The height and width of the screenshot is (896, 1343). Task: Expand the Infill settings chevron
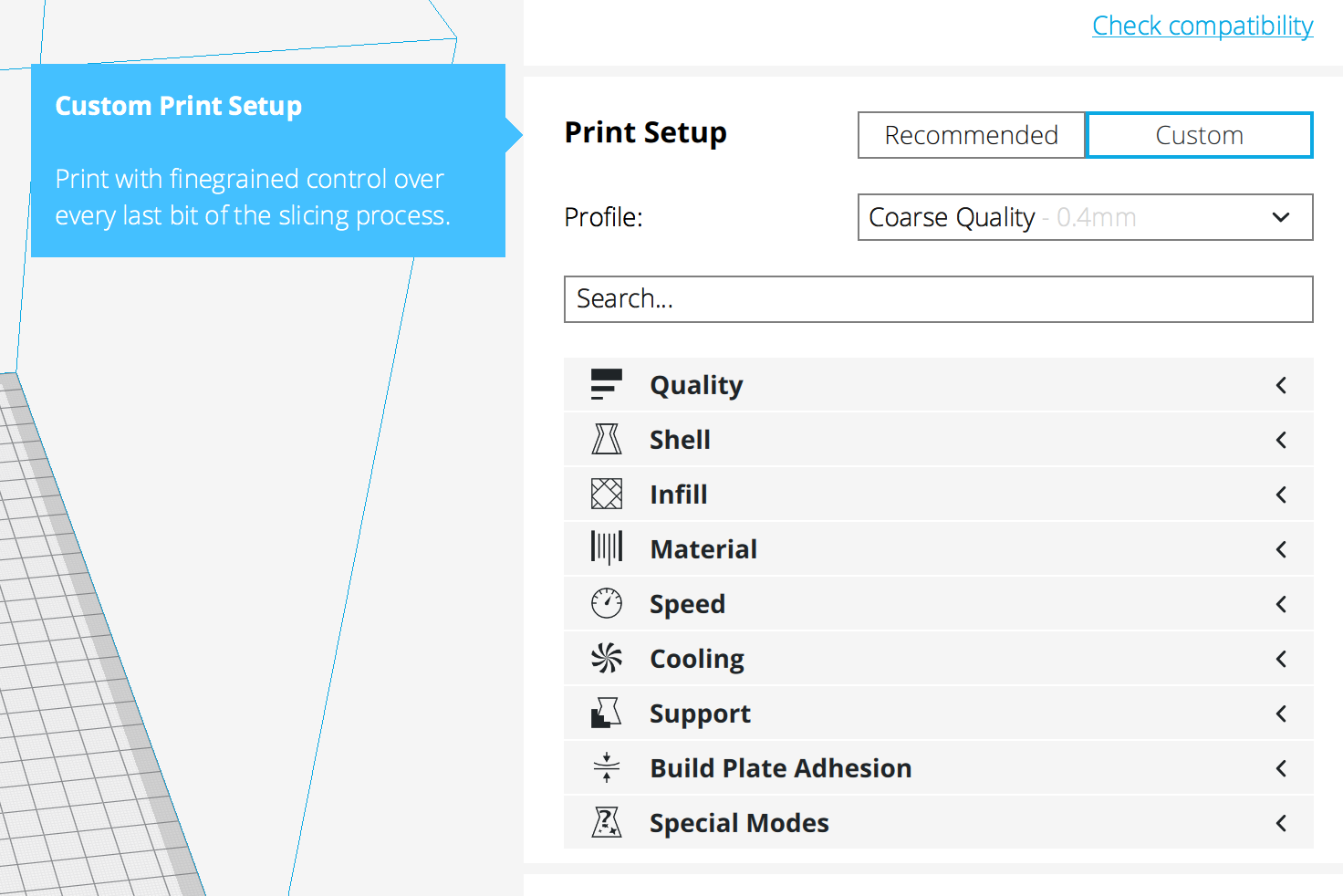pos(1281,495)
